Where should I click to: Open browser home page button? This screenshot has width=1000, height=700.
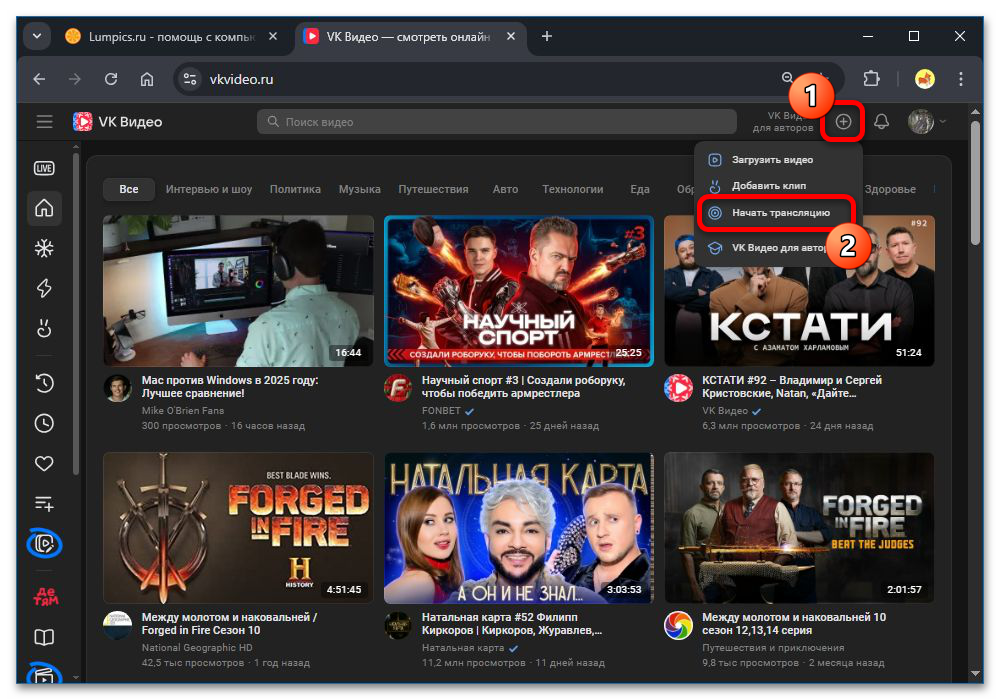click(x=147, y=79)
